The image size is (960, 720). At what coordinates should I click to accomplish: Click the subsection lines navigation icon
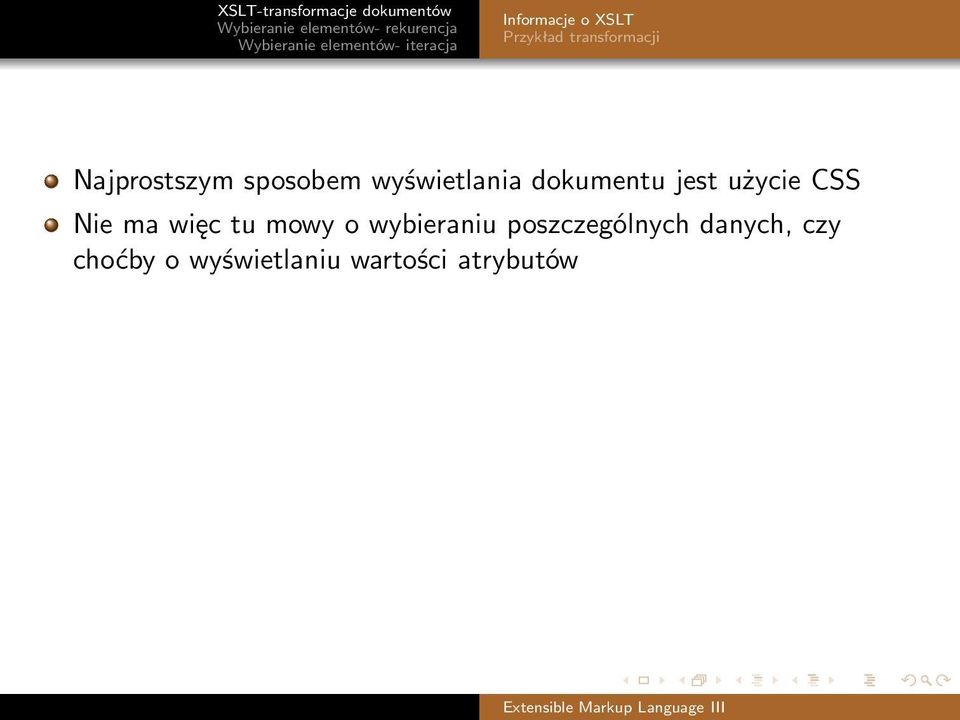point(757,680)
